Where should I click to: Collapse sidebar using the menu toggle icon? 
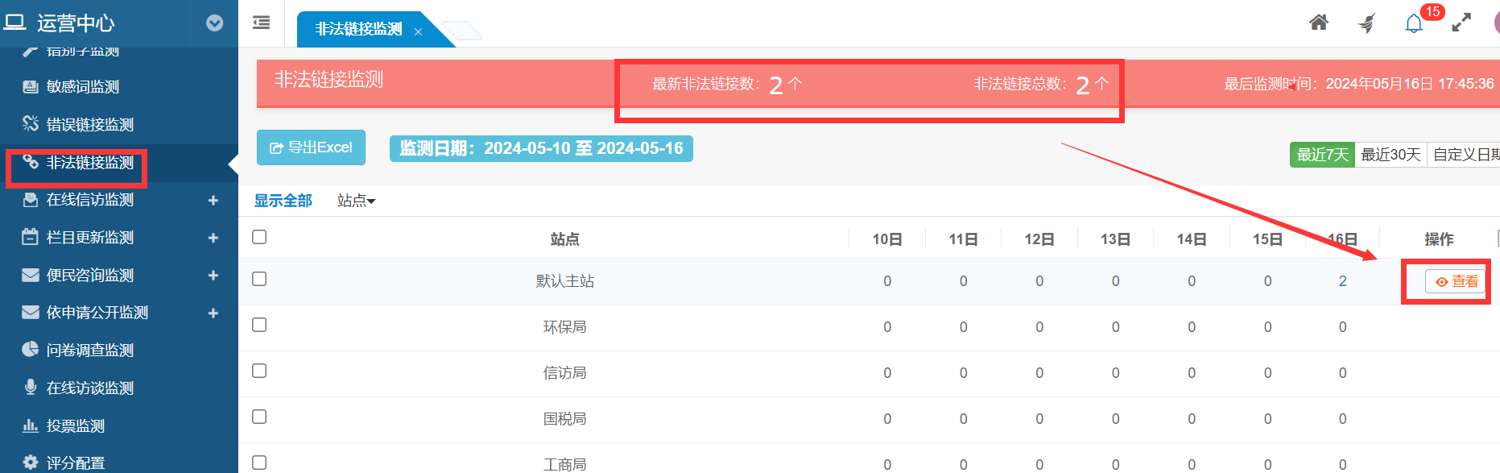click(261, 22)
